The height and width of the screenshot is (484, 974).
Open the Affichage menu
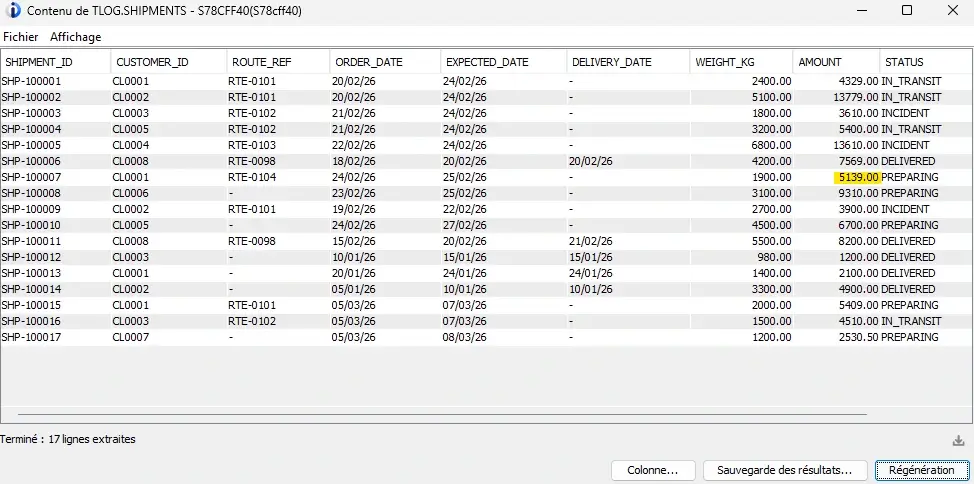point(75,37)
